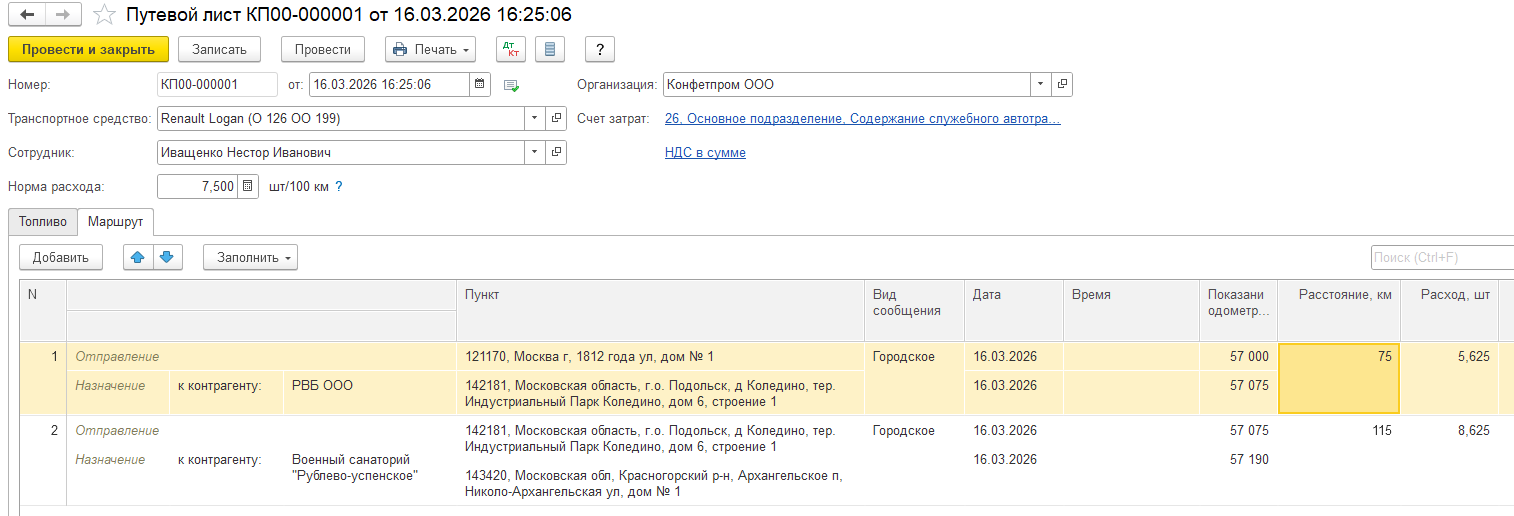
Task: Open calculator for Норма расхода field
Action: coord(247,186)
